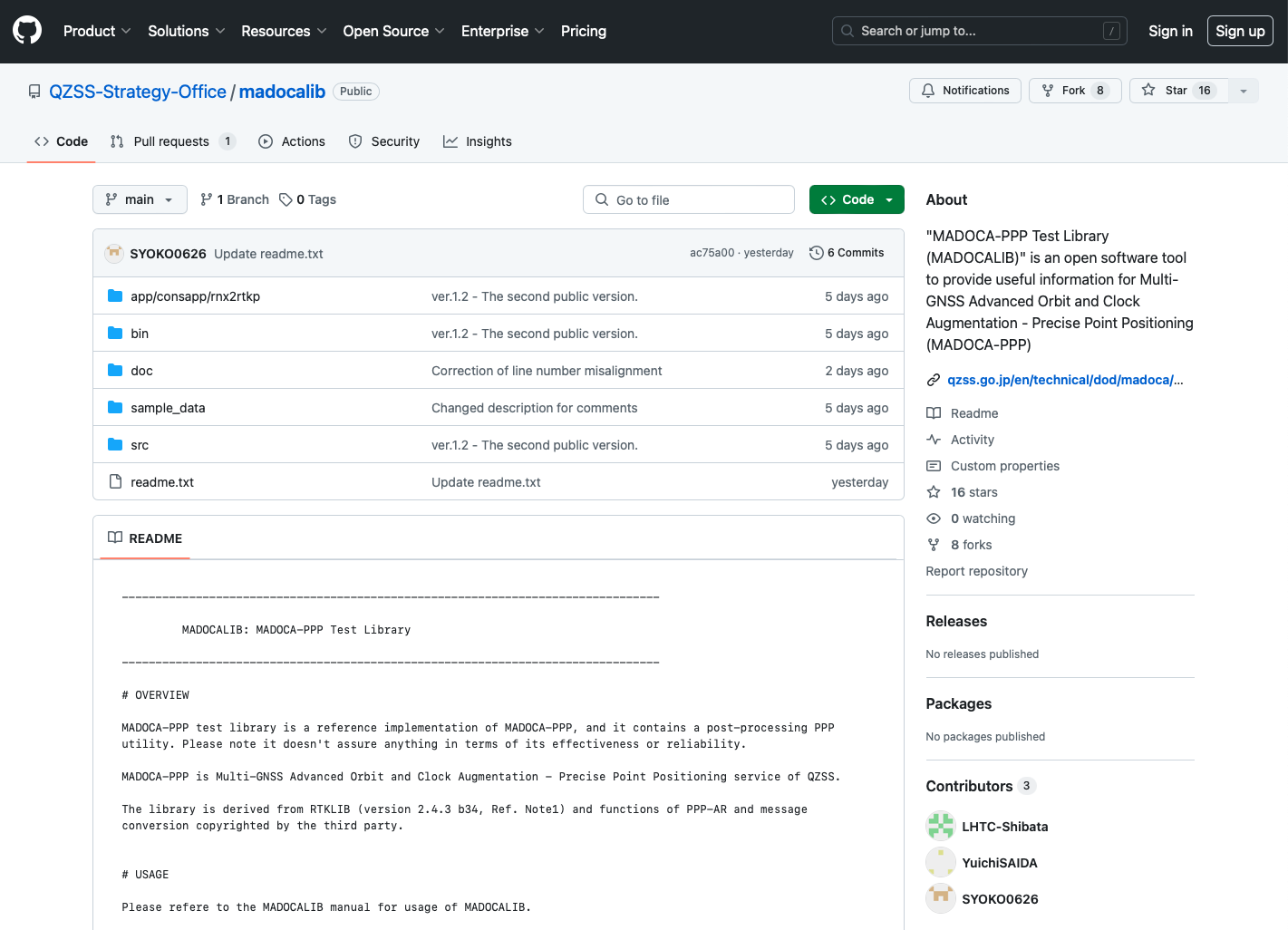Viewport: 1288px width, 930px height.
Task: Open the bin folder
Action: 140,334
